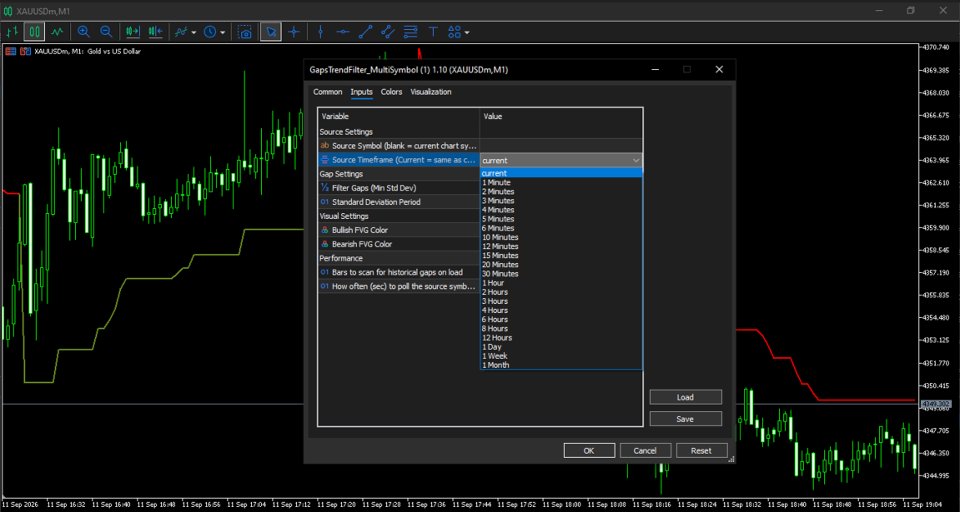Click the dropdown arrow beside the timeframe clock
The image size is (960, 512).
222,32
